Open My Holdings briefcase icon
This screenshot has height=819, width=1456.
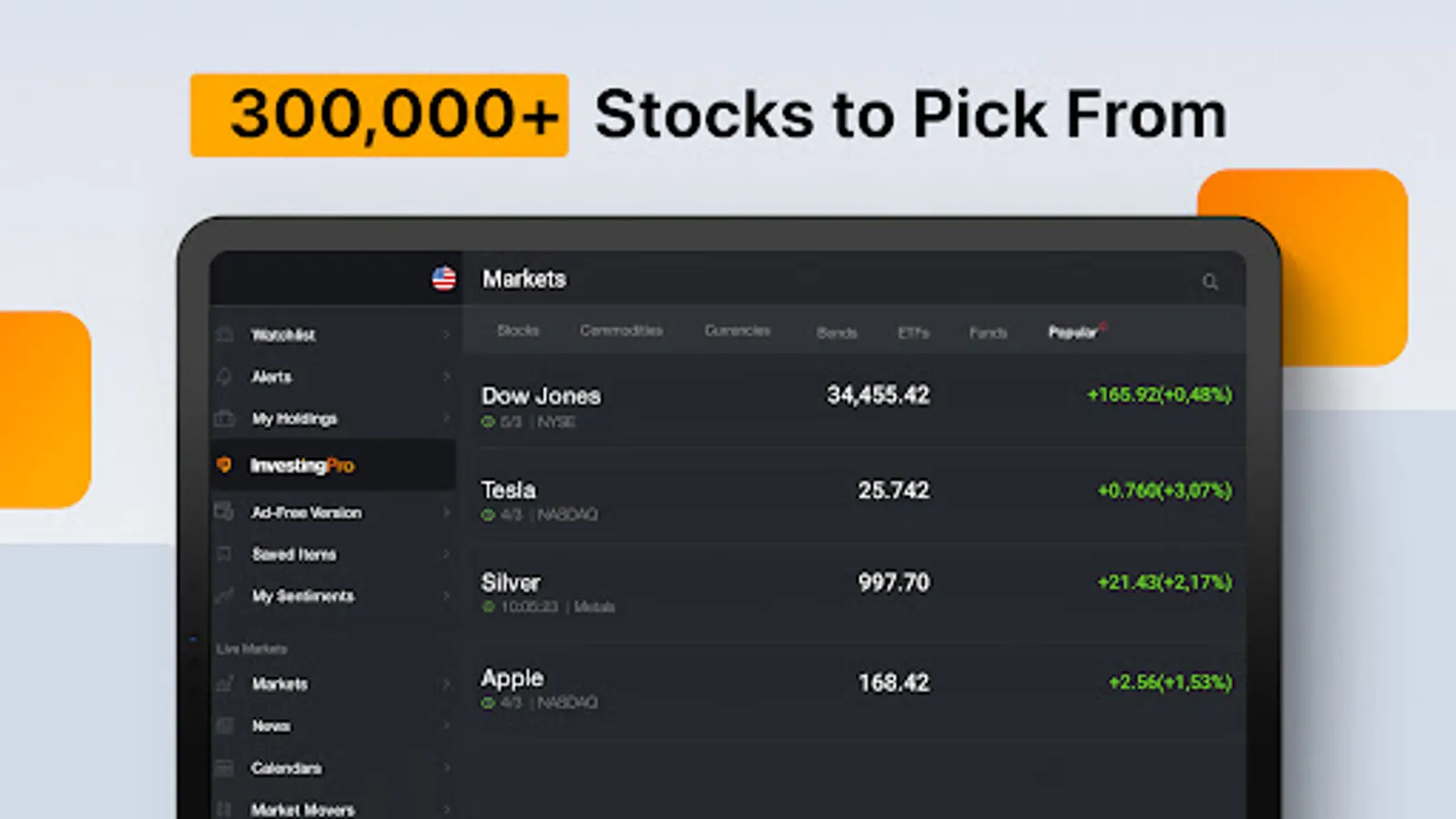pyautogui.click(x=225, y=418)
